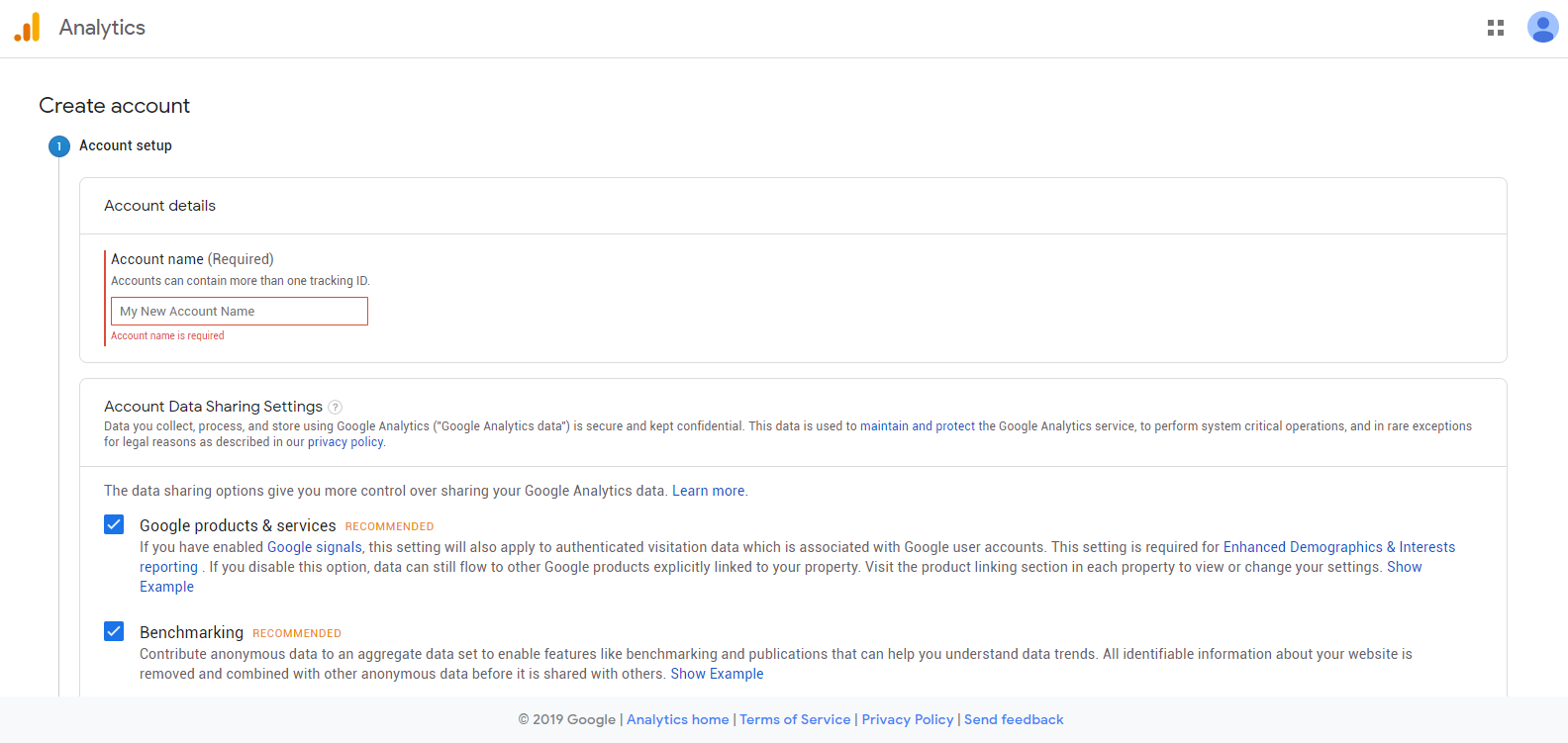Follow the Learn more link
This screenshot has height=743, width=1568.
pos(709,491)
